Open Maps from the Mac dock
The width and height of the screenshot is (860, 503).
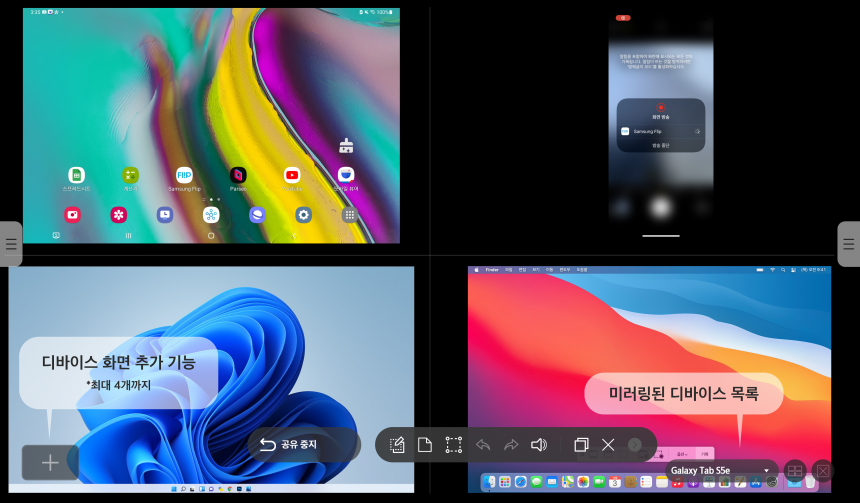pyautogui.click(x=568, y=482)
